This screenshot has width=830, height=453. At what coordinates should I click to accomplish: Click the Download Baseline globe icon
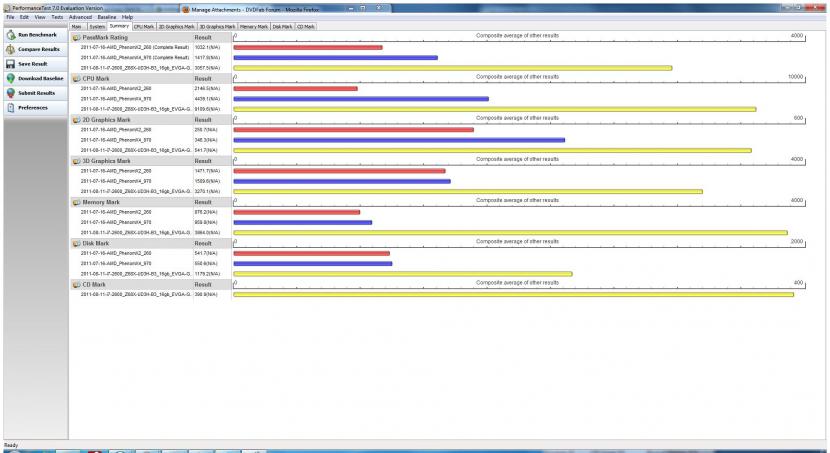click(11, 78)
